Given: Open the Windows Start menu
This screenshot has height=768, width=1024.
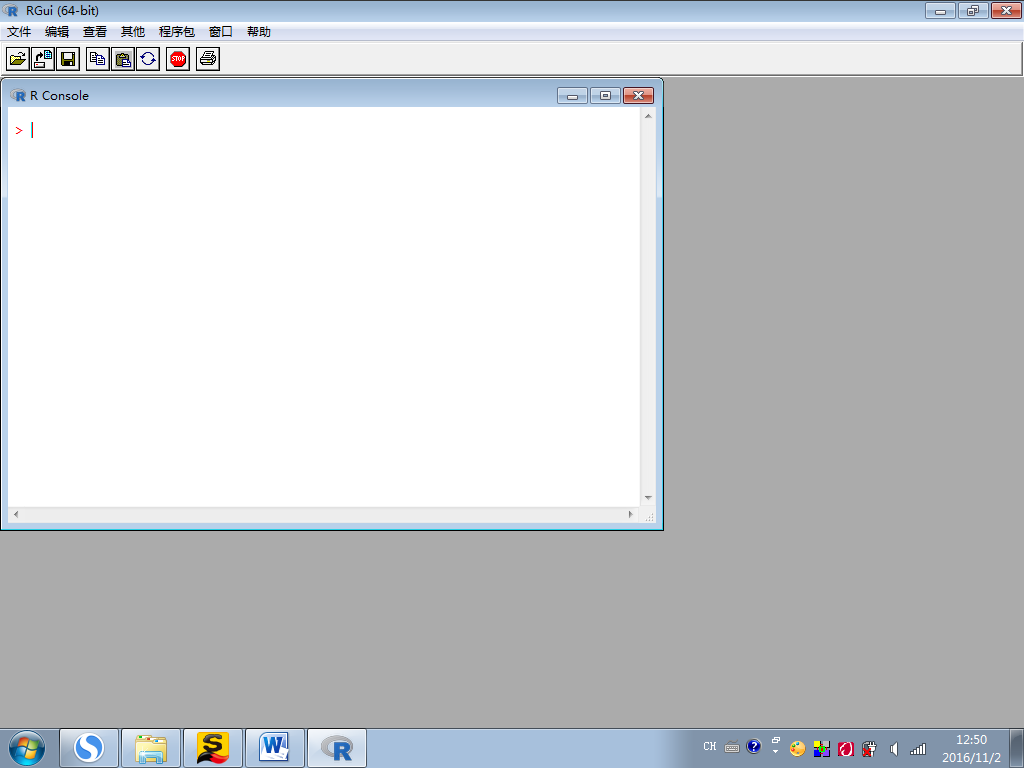Looking at the screenshot, I should (27, 748).
